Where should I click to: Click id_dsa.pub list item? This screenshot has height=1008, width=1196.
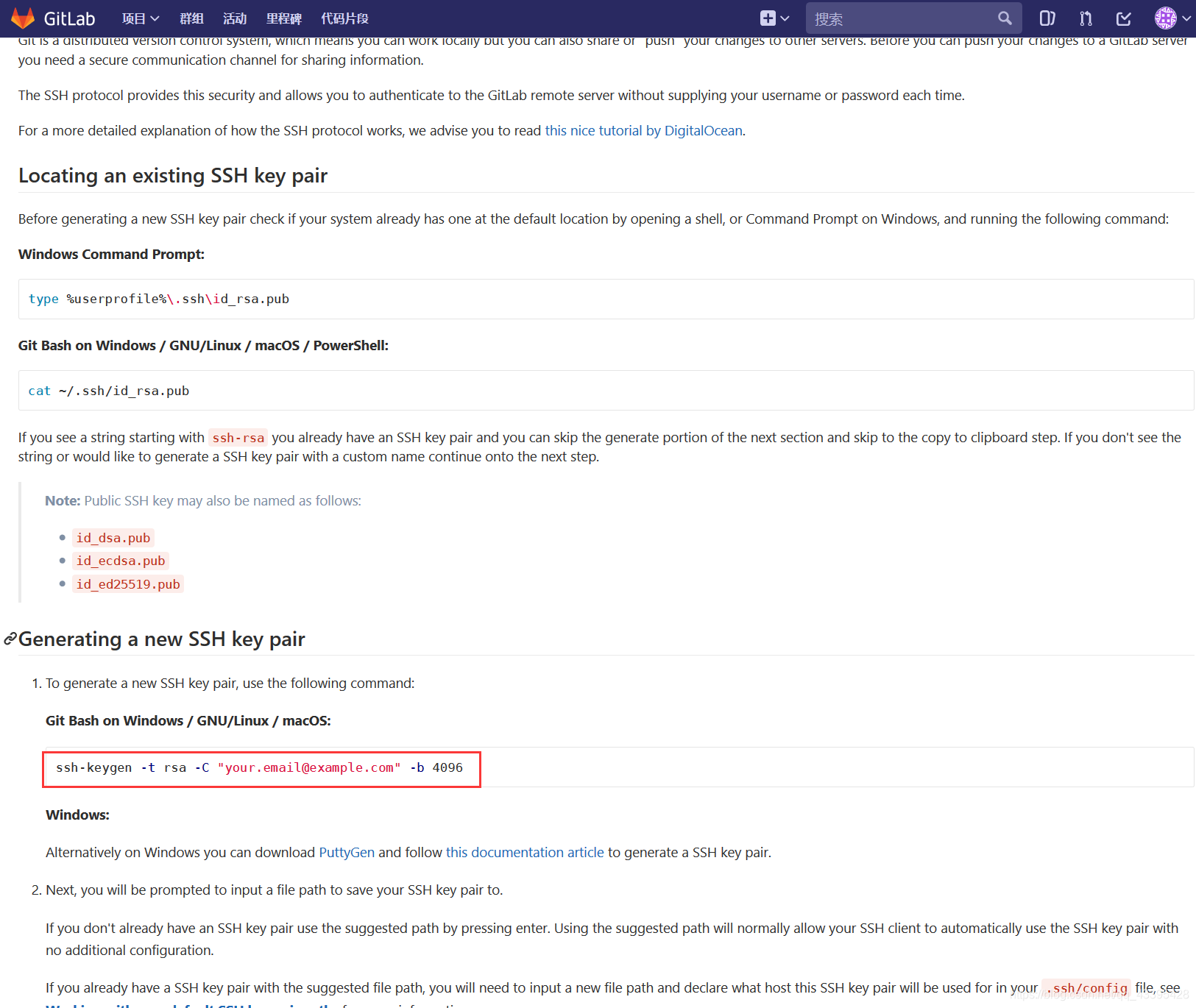pyautogui.click(x=113, y=538)
